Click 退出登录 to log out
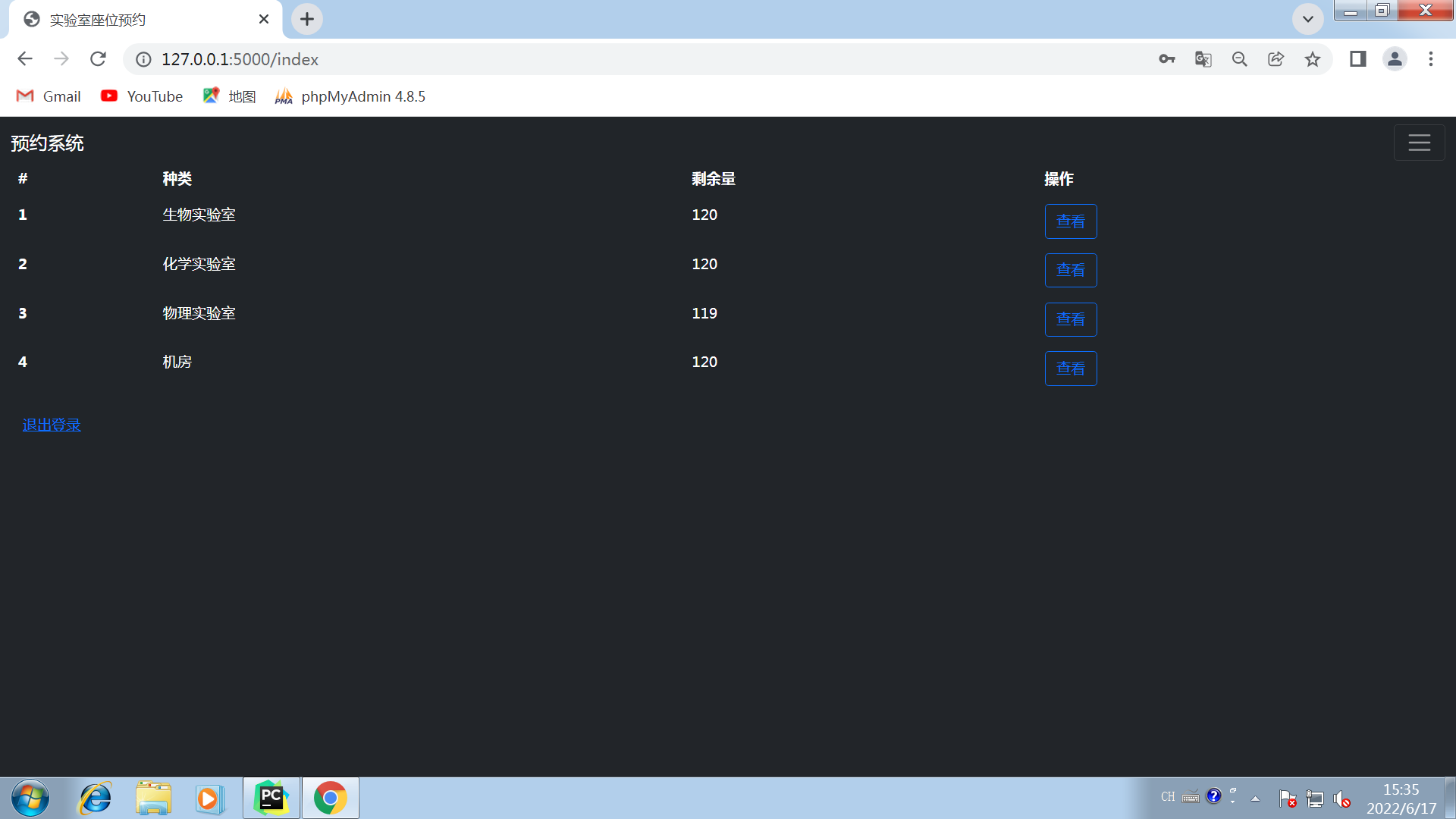This screenshot has width=1456, height=819. 51,425
